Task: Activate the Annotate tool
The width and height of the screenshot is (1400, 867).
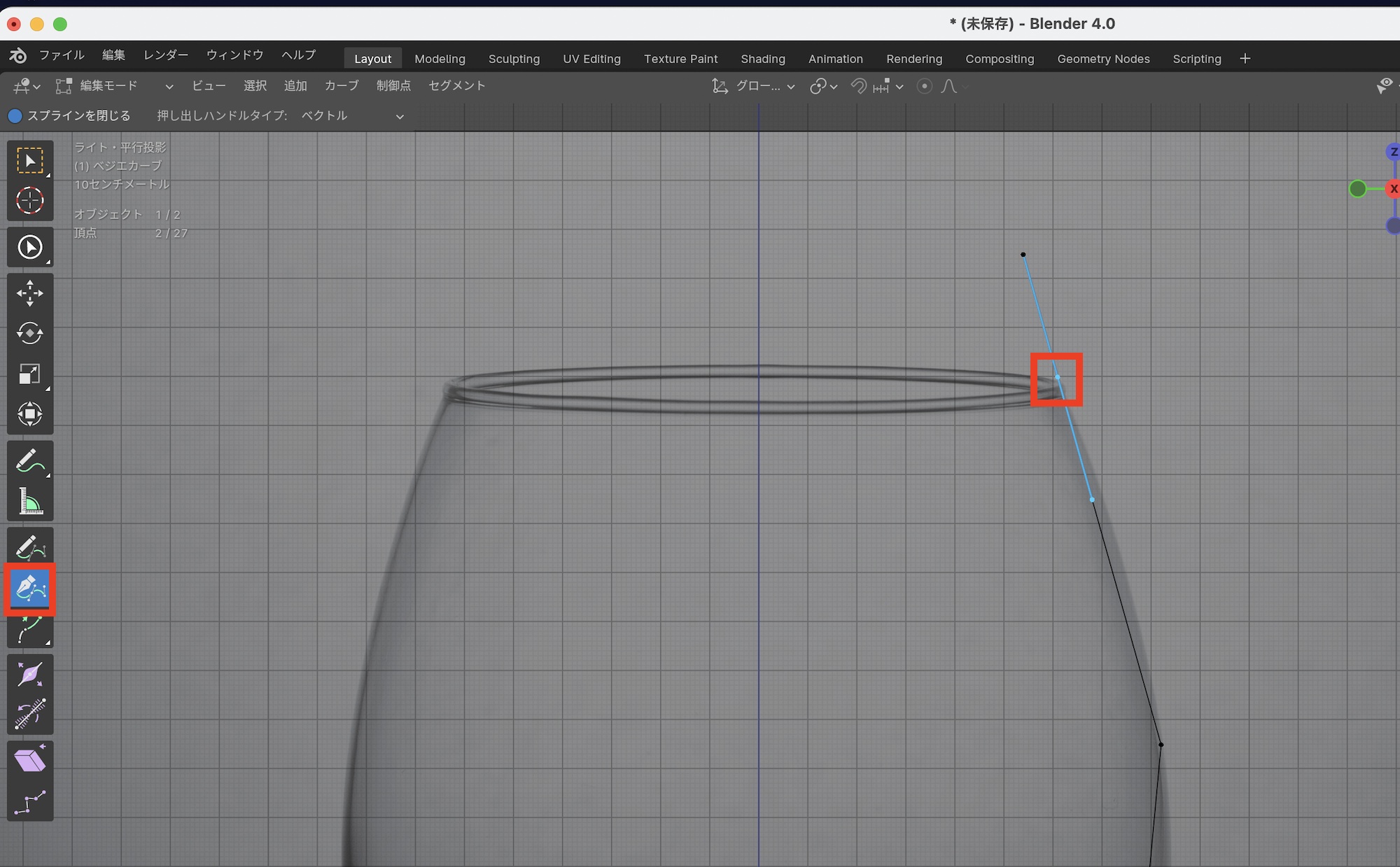Action: 29,461
